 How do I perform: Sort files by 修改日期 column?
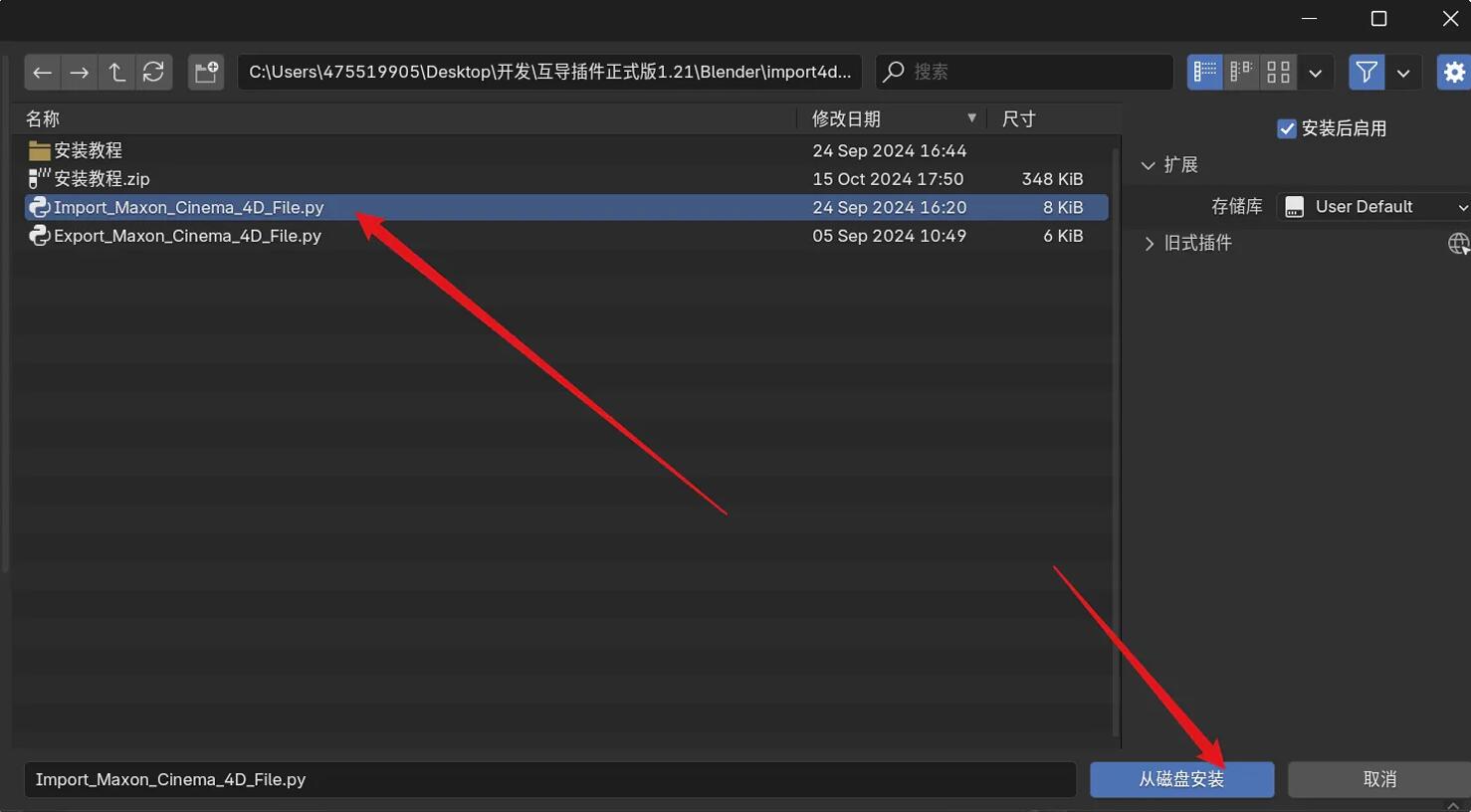tap(846, 118)
